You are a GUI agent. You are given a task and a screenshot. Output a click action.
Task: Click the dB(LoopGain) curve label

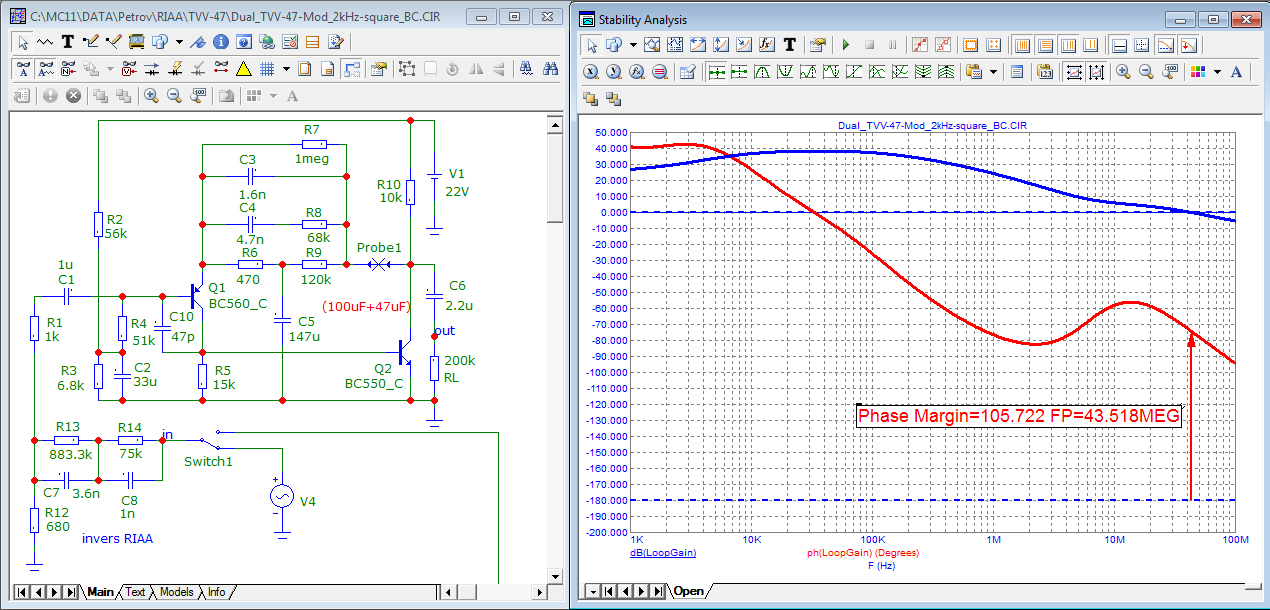coord(663,552)
